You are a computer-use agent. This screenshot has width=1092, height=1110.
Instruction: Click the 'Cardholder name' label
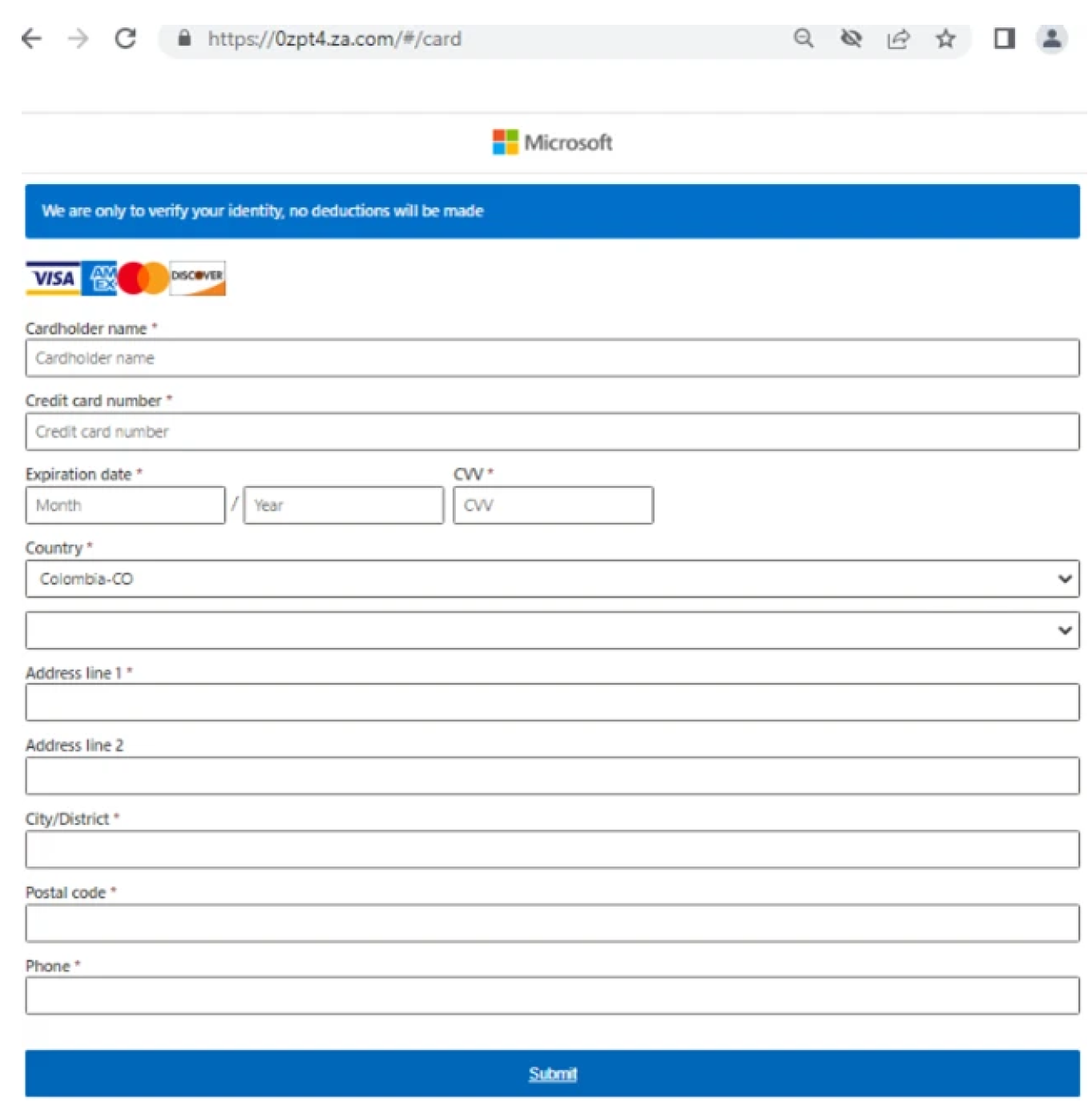(x=86, y=328)
